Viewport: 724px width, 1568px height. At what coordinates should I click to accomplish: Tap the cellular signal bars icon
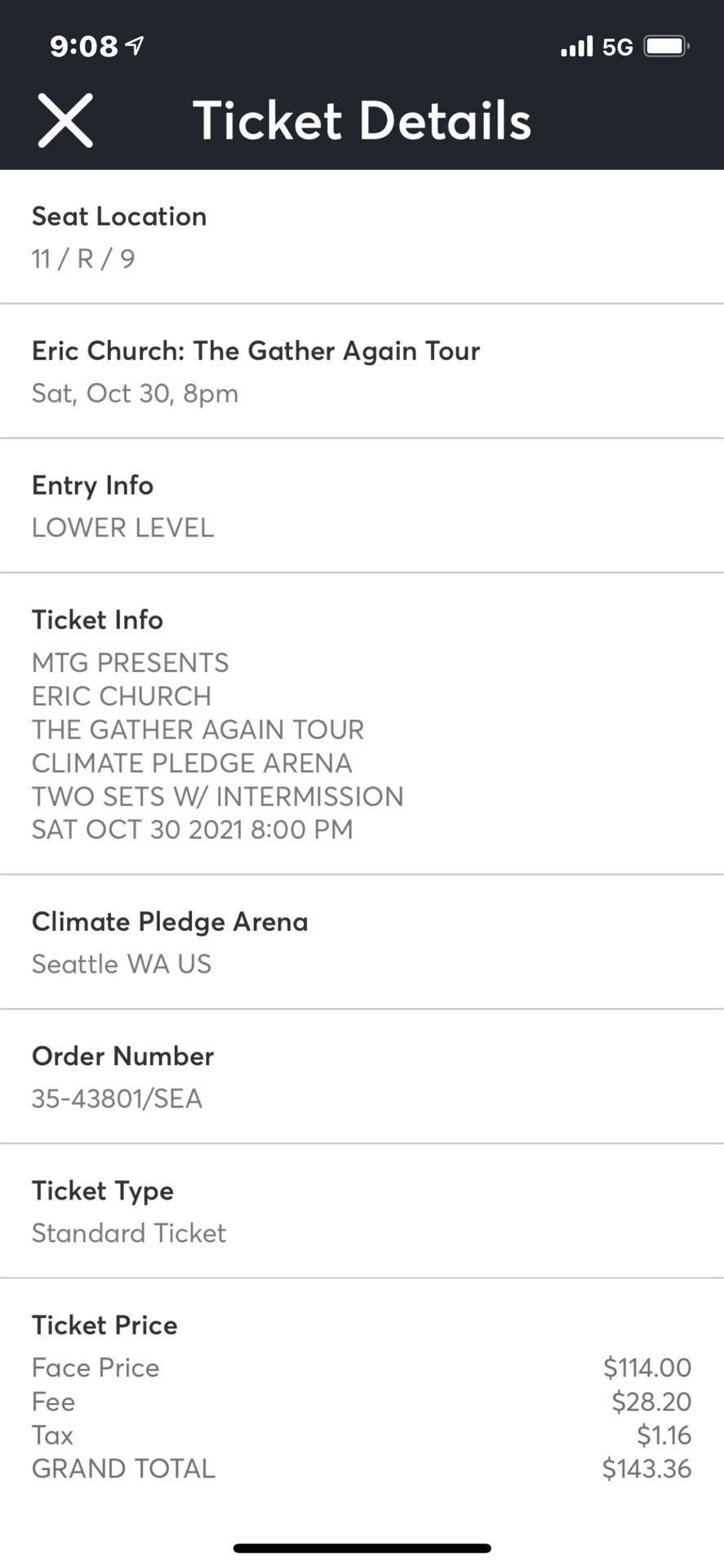pyautogui.click(x=577, y=47)
